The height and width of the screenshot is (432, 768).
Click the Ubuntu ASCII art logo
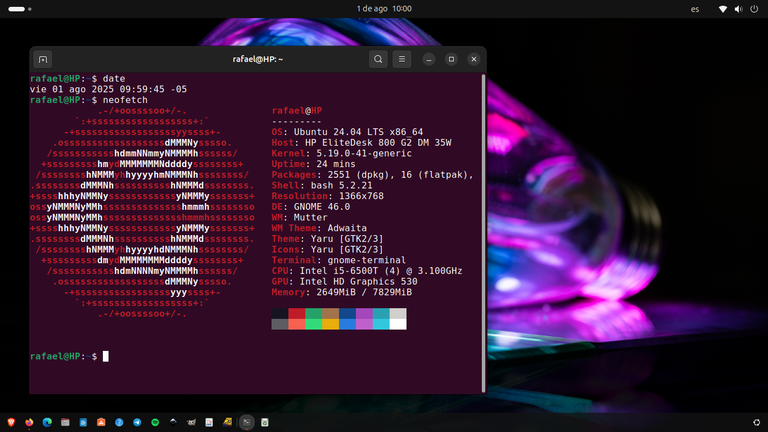143,212
